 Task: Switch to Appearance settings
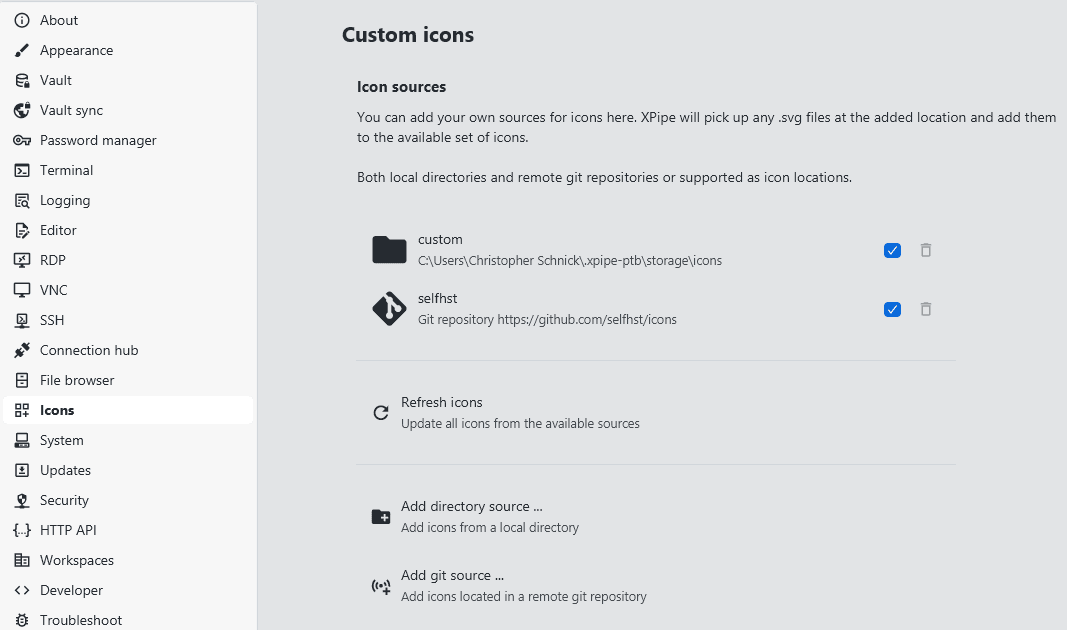(x=76, y=50)
